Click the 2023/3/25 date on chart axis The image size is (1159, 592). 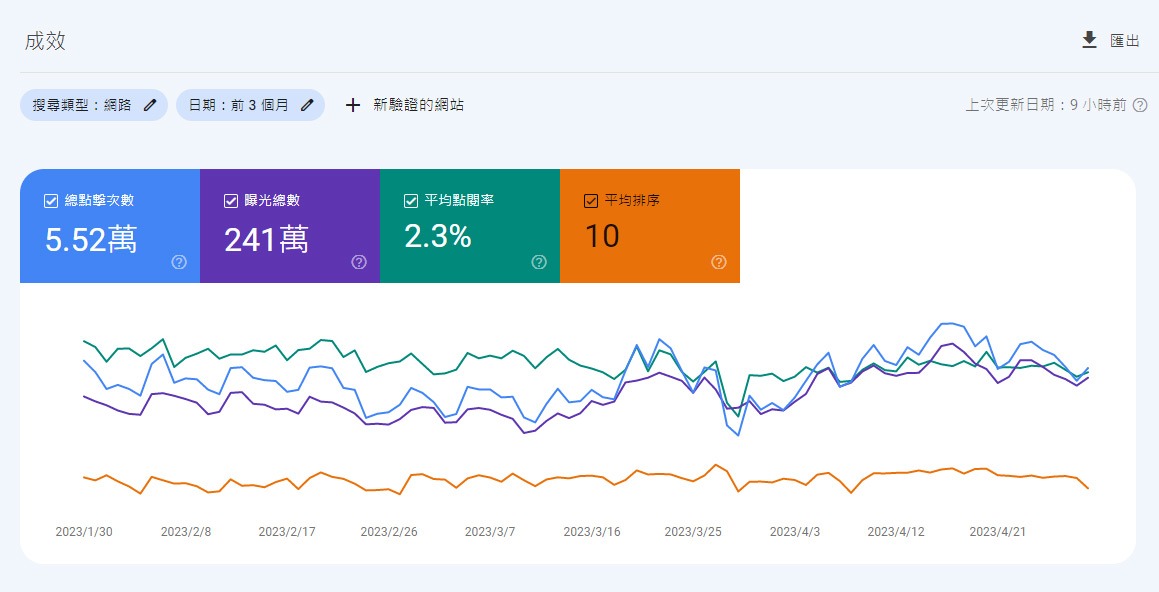coord(693,532)
